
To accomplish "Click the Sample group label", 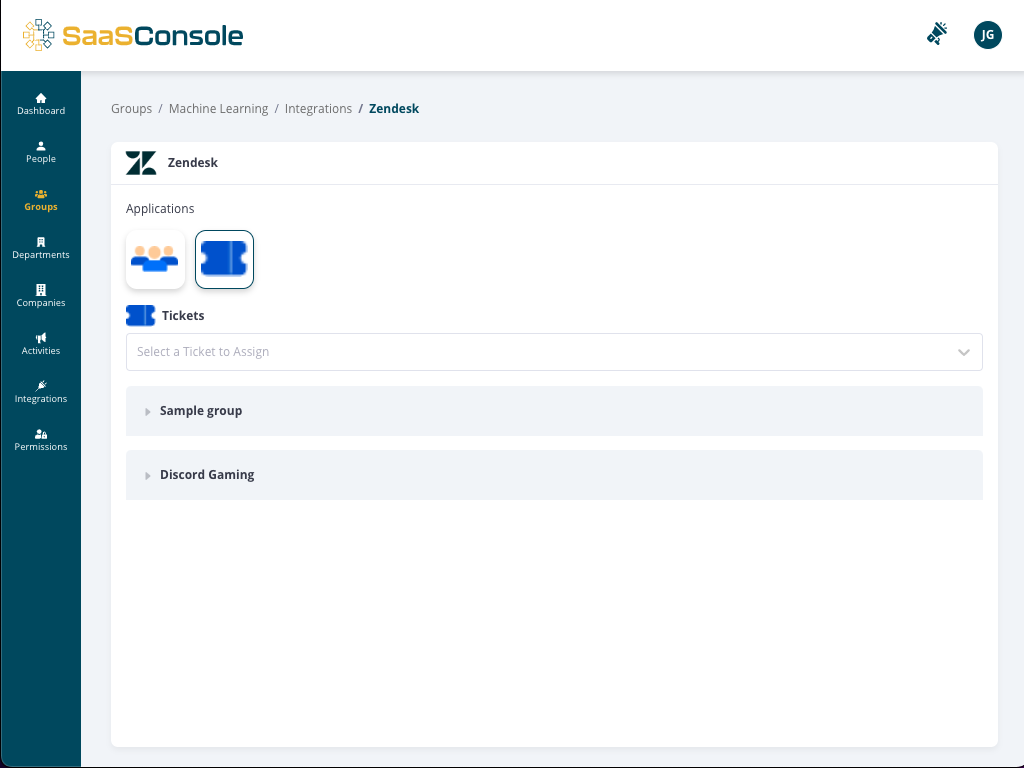I will pyautogui.click(x=201, y=411).
